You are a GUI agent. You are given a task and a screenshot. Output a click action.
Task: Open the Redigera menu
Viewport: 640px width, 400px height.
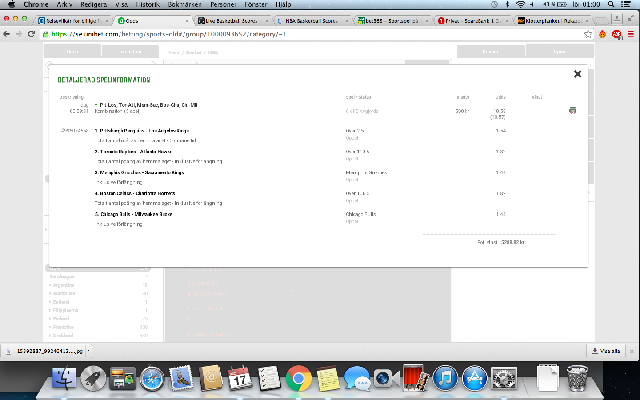point(94,4)
